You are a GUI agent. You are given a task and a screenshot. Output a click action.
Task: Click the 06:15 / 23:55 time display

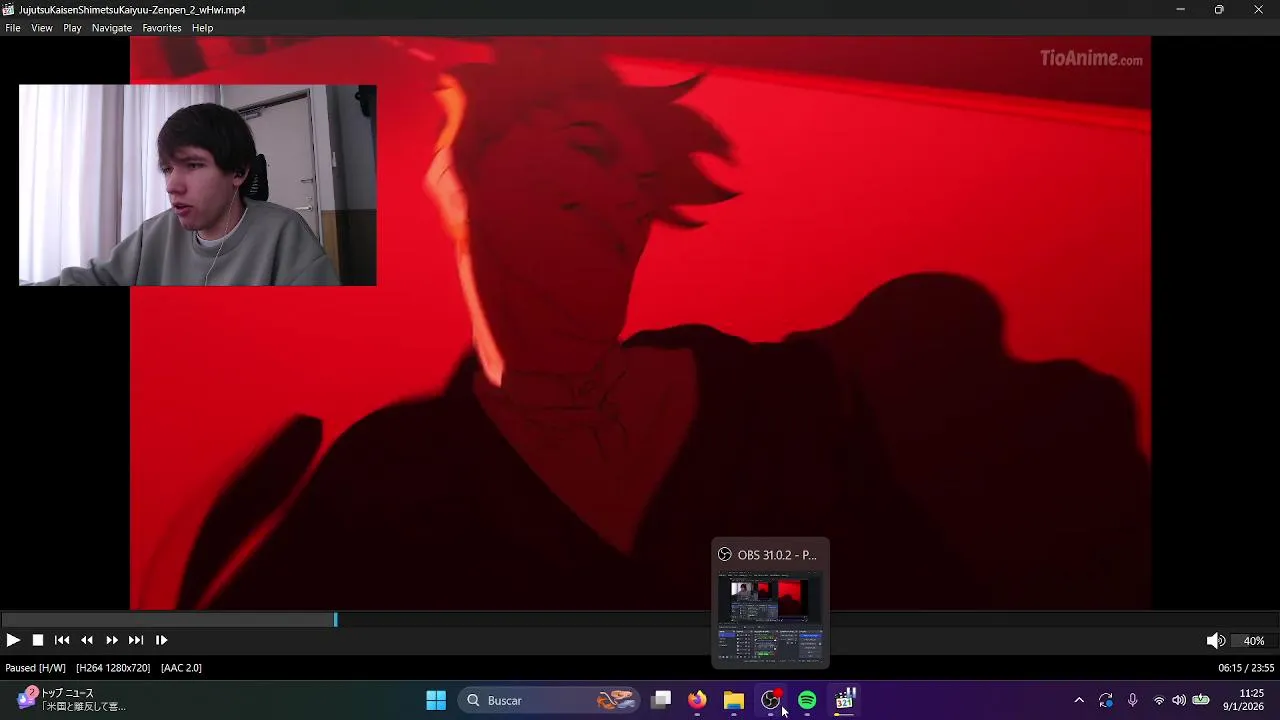click(x=1246, y=668)
